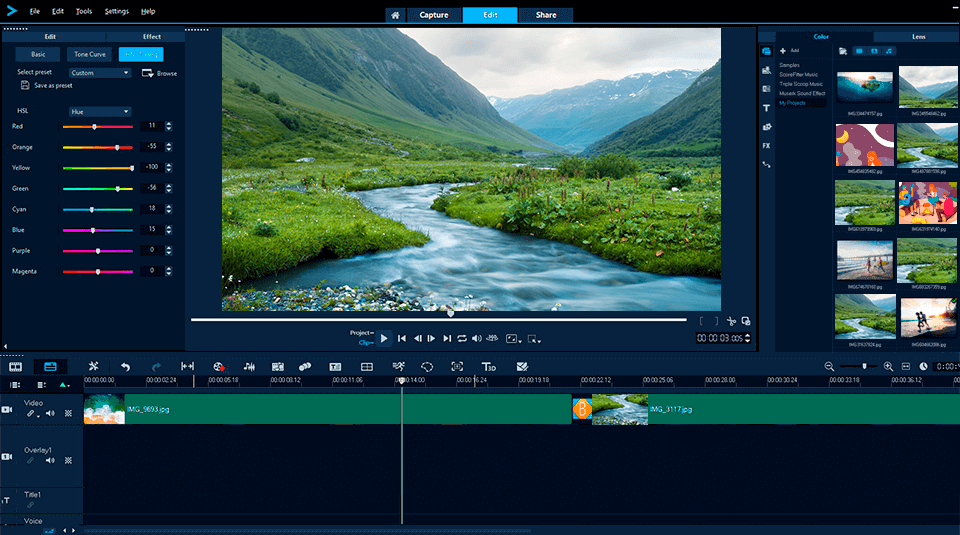Viewport: 960px width, 535px height.
Task: Open the aspect ratio dropdown
Action: click(513, 339)
